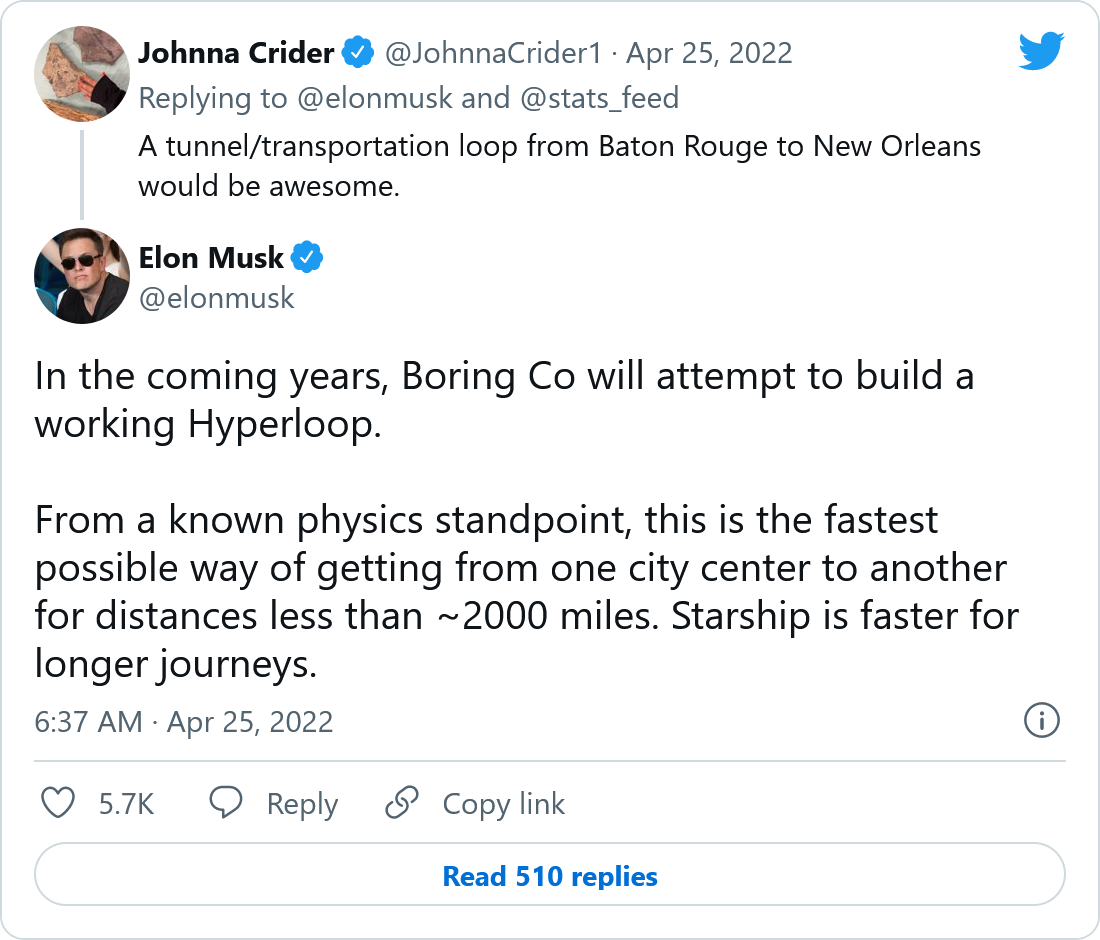The height and width of the screenshot is (940, 1100).
Task: Click the Twitter bird logo
Action: point(1041,51)
